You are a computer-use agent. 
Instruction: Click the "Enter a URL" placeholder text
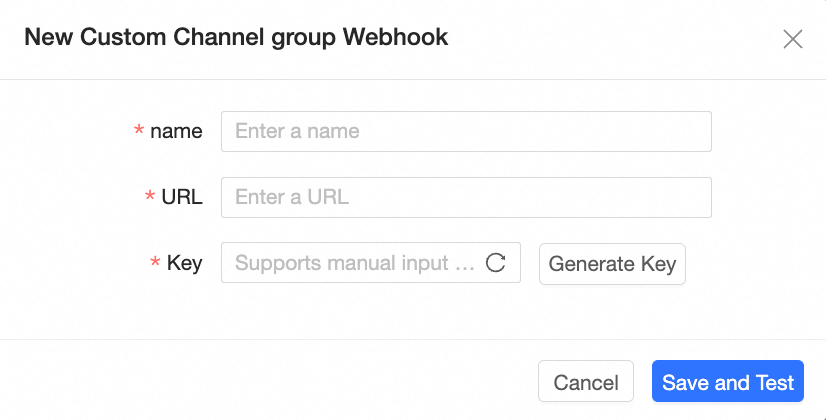pyautogui.click(x=292, y=197)
